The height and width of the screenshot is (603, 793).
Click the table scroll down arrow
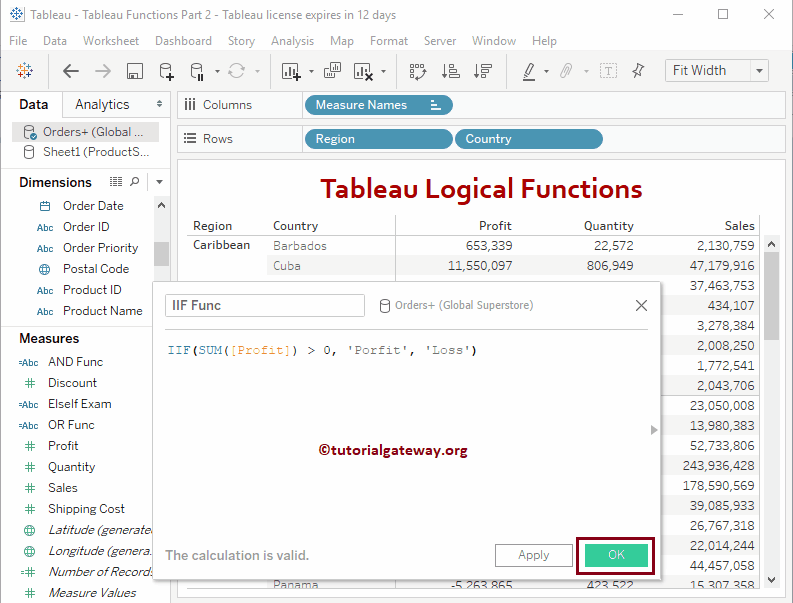(771, 580)
